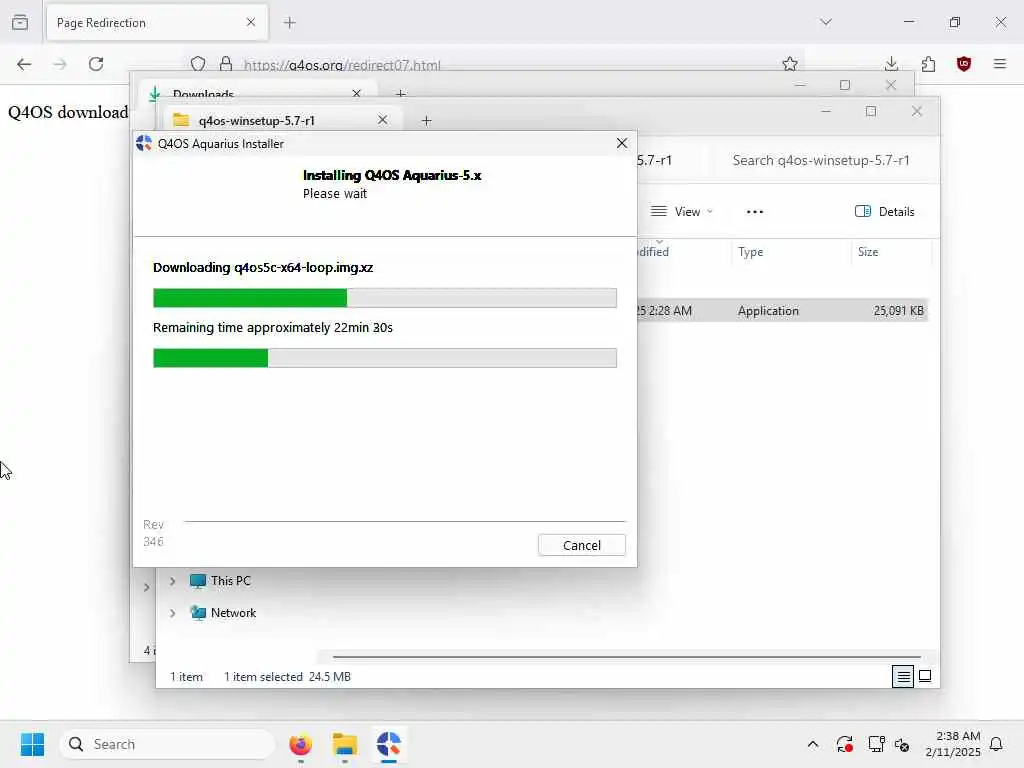Select Network tree item
The width and height of the screenshot is (1024, 768).
(x=223, y=613)
